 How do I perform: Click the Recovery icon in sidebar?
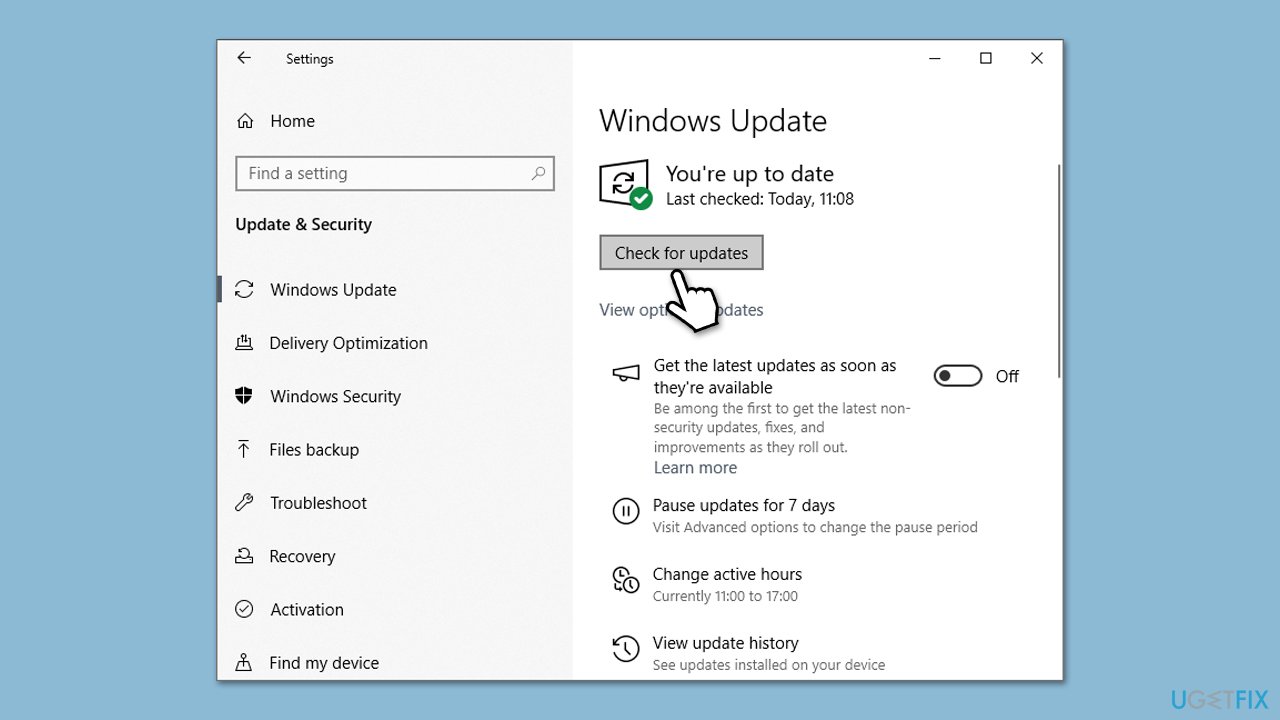244,556
